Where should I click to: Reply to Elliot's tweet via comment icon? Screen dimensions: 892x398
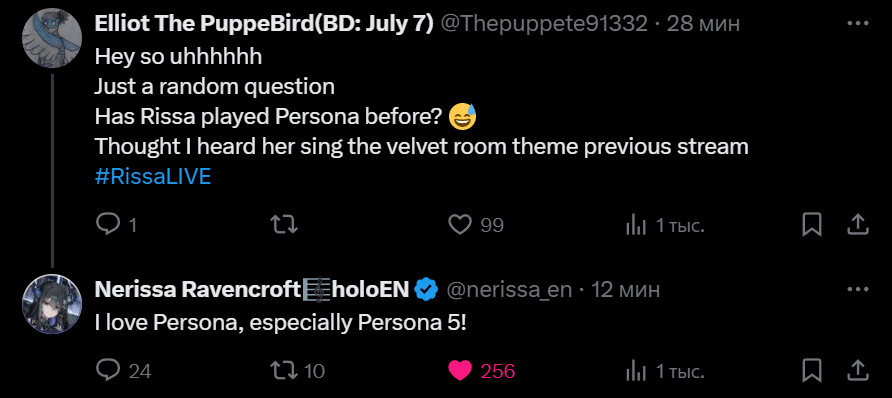[x=108, y=225]
